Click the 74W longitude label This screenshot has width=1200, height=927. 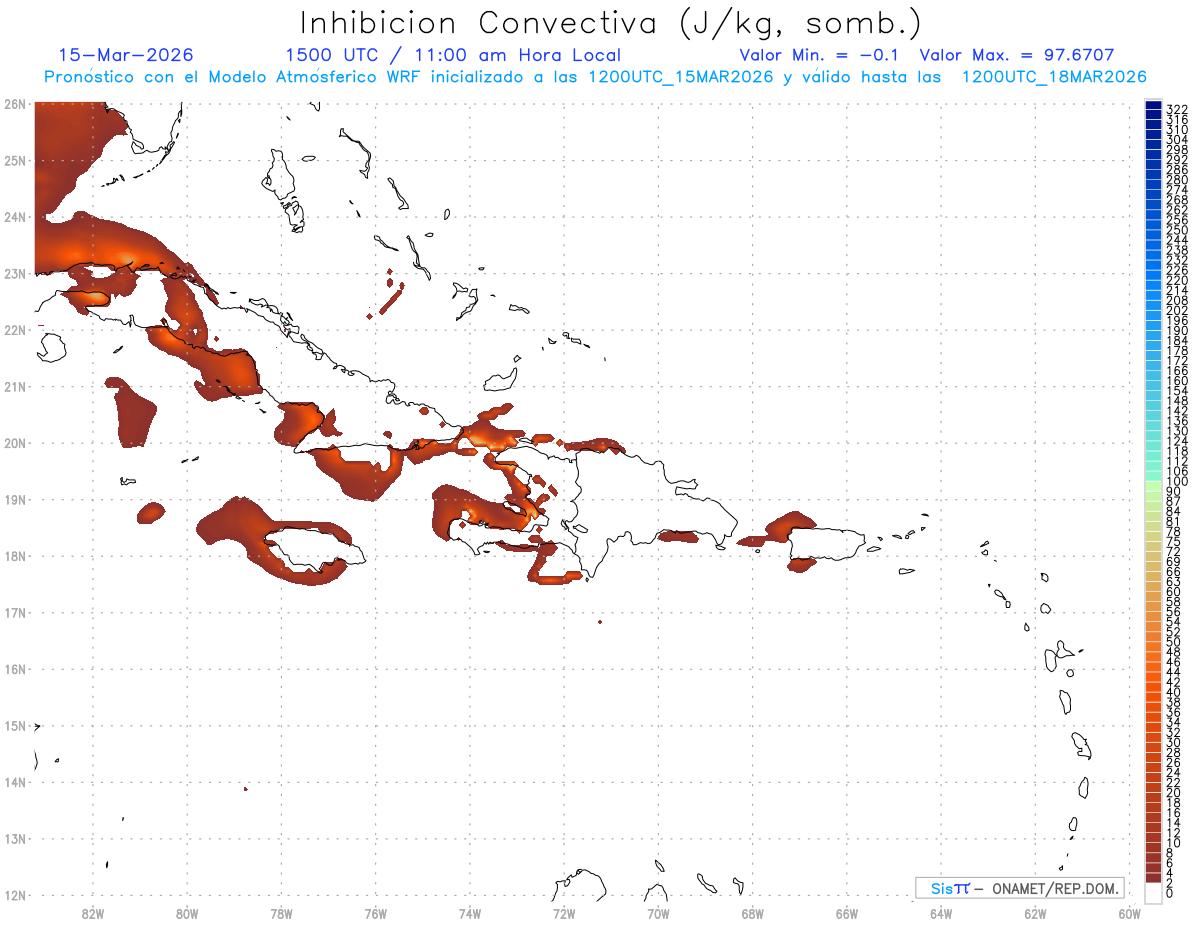tap(470, 912)
